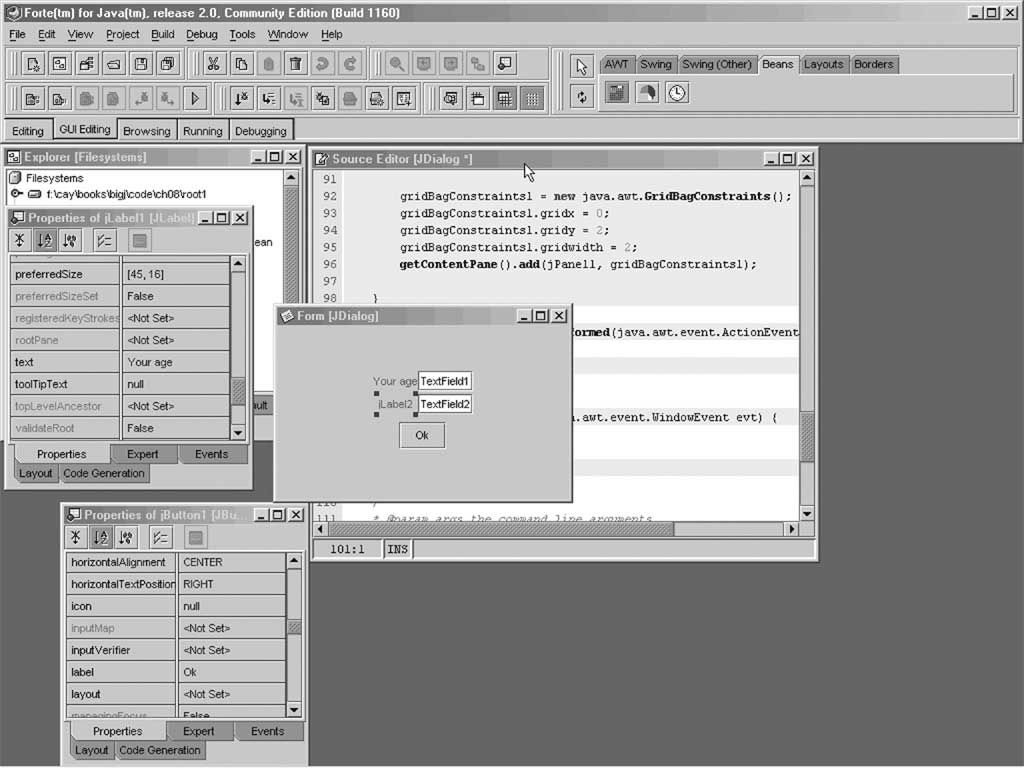
Task: Click the TextField1 input in Form
Action: 444,381
